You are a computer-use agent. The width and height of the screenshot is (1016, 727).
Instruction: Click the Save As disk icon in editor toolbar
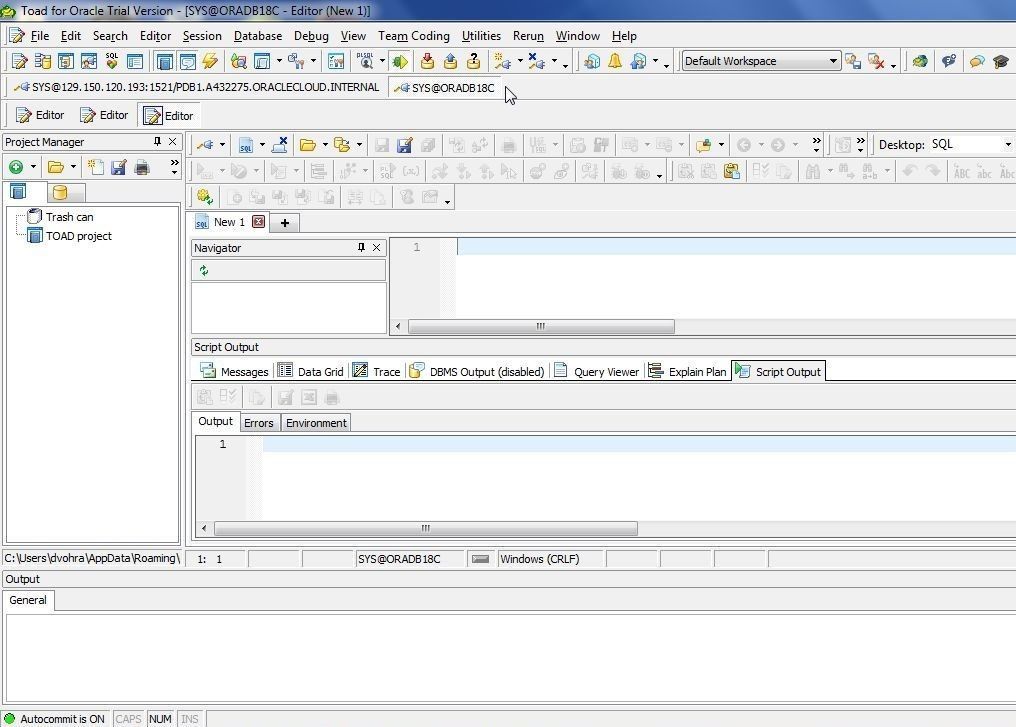coord(405,145)
